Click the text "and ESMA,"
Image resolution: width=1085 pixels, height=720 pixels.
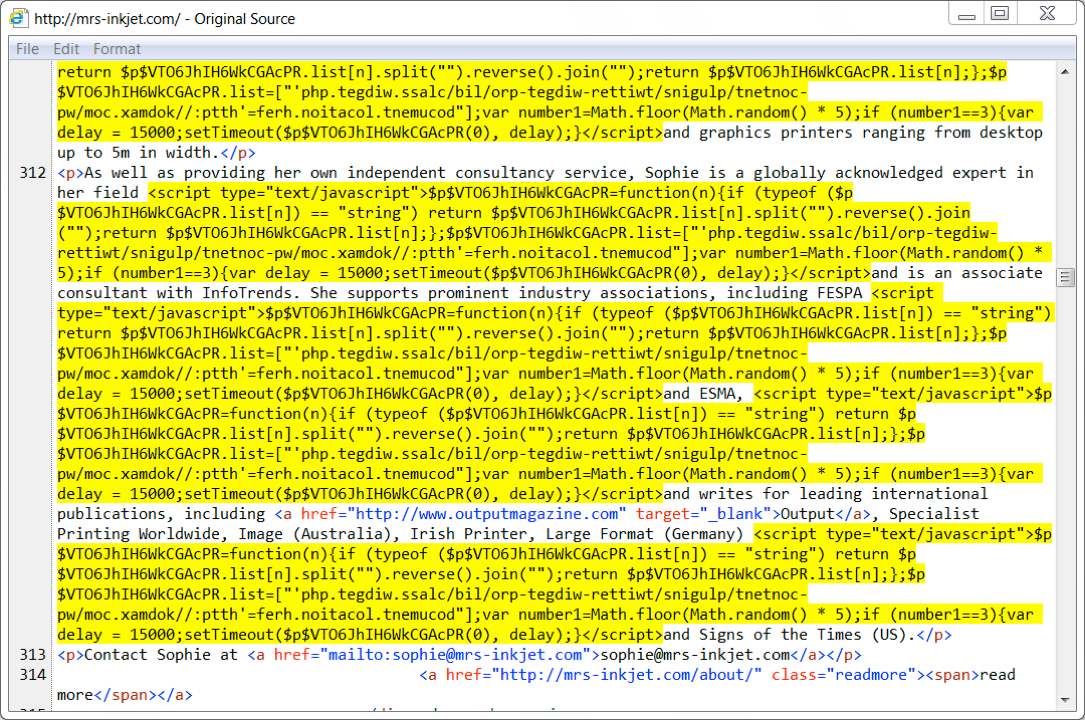[x=704, y=394]
